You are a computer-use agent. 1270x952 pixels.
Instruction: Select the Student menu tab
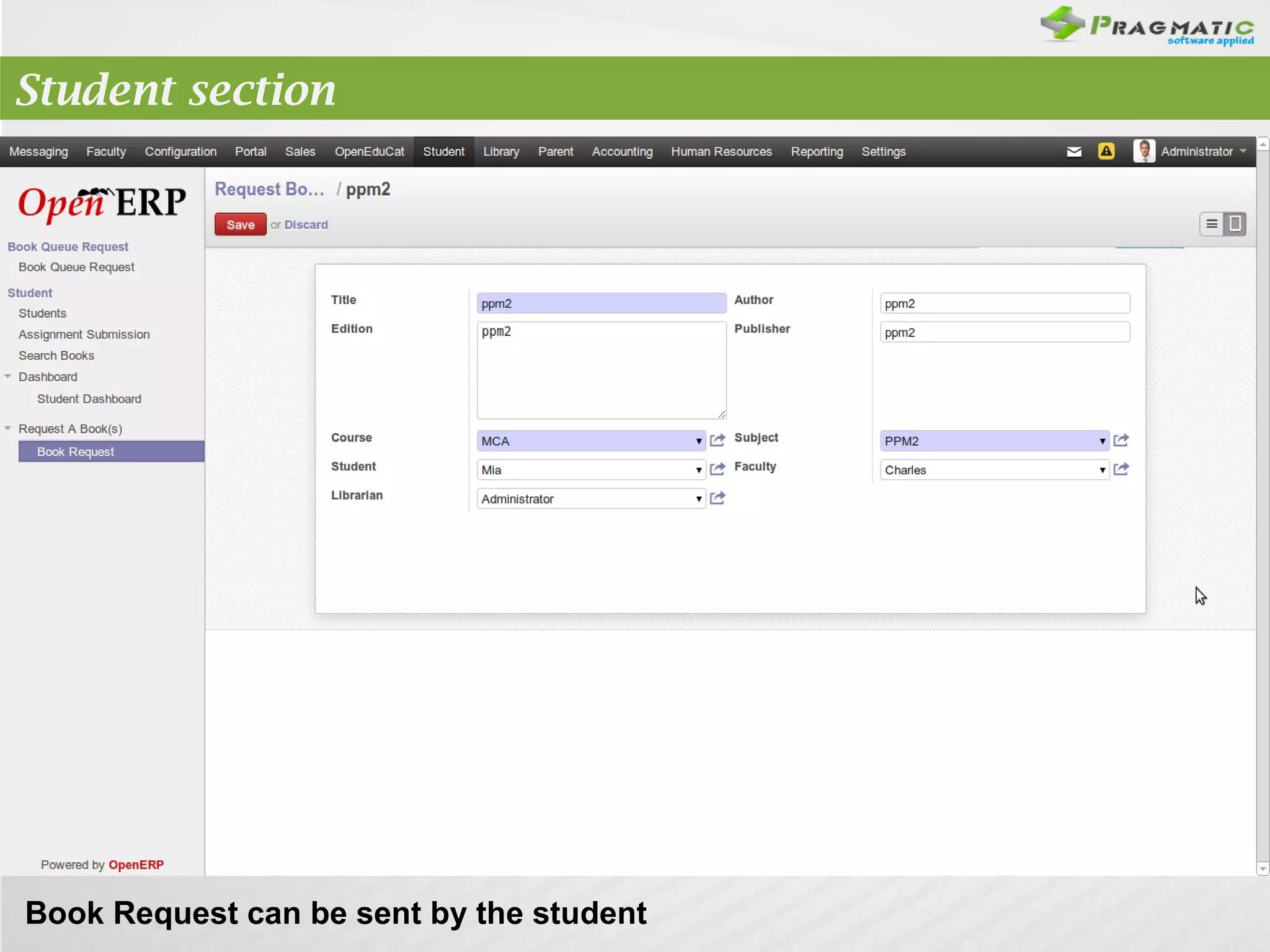pos(444,152)
